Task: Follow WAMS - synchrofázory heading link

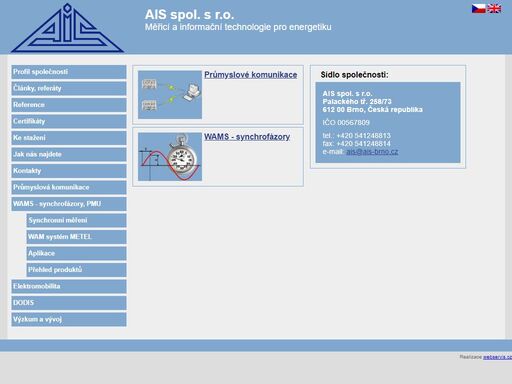Action: 247,137
